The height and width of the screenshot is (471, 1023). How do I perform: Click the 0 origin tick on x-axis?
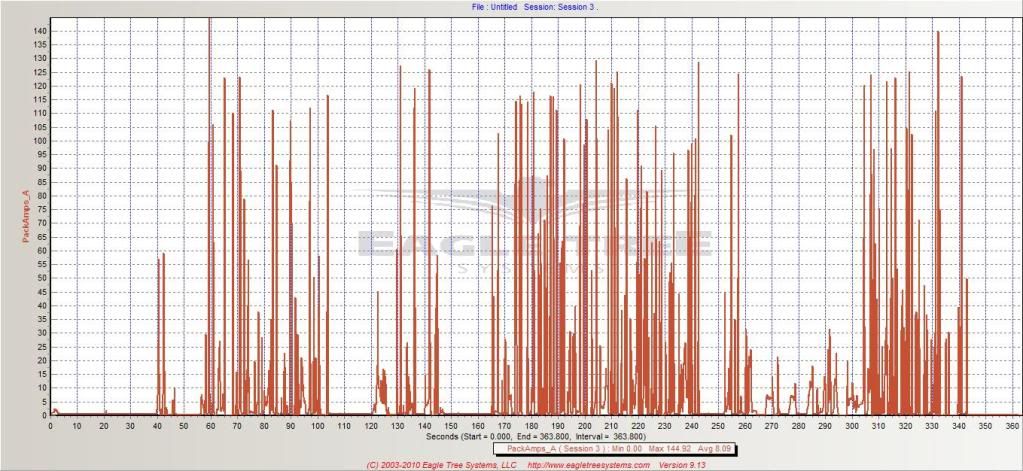[x=51, y=426]
